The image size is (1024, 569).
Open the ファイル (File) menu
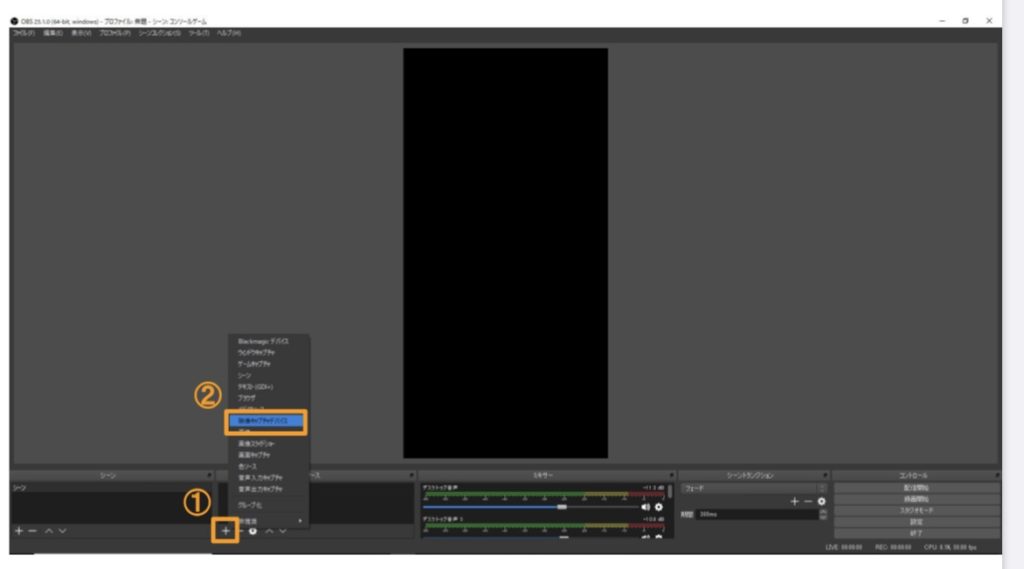(x=24, y=33)
